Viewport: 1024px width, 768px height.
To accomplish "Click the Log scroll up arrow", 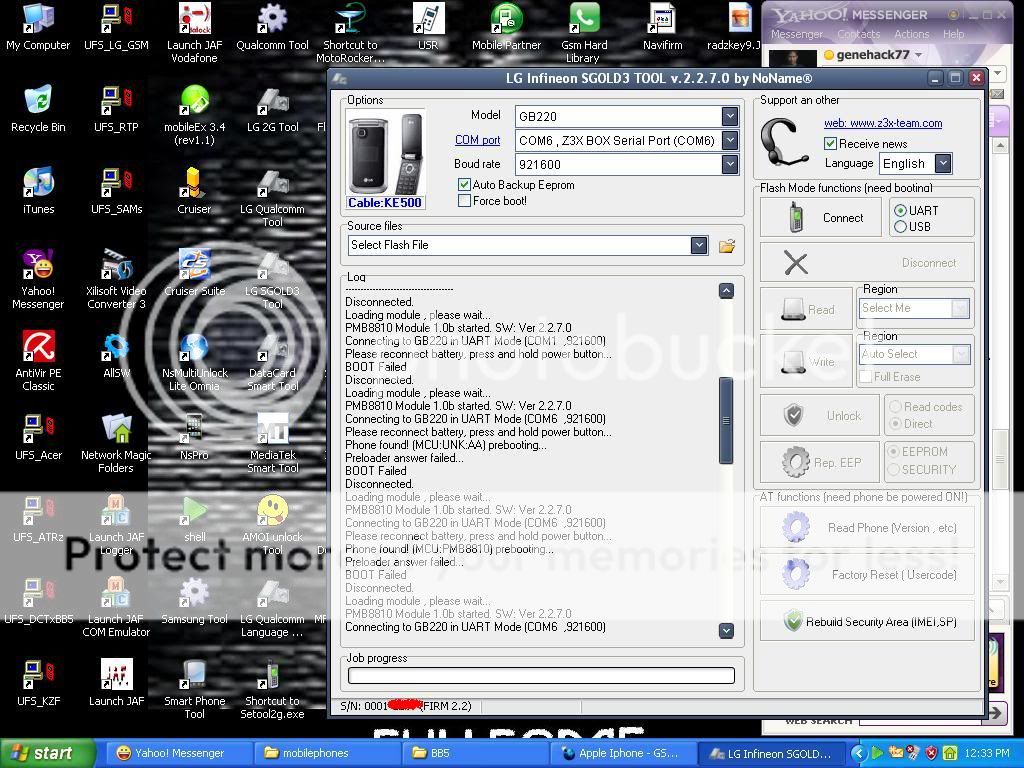I will (x=726, y=291).
